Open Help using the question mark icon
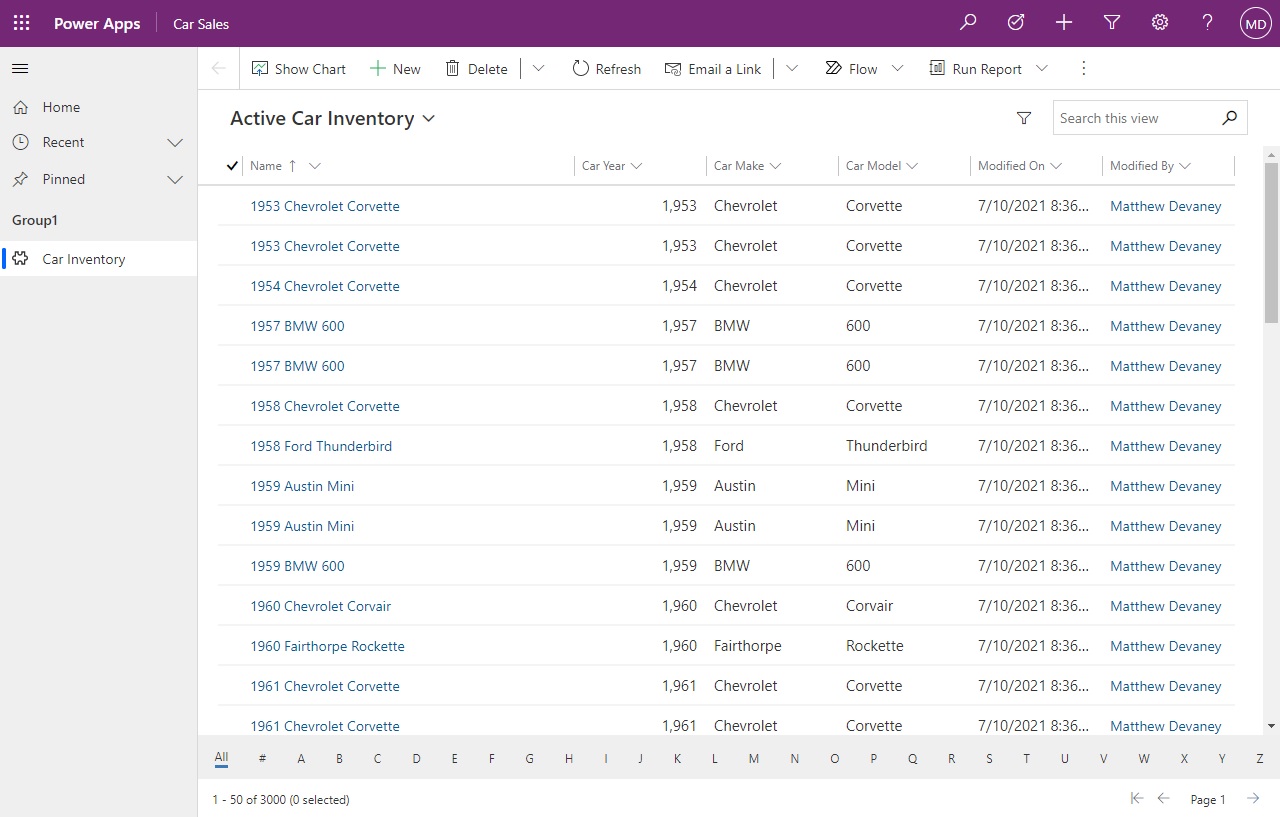 [x=1207, y=22]
